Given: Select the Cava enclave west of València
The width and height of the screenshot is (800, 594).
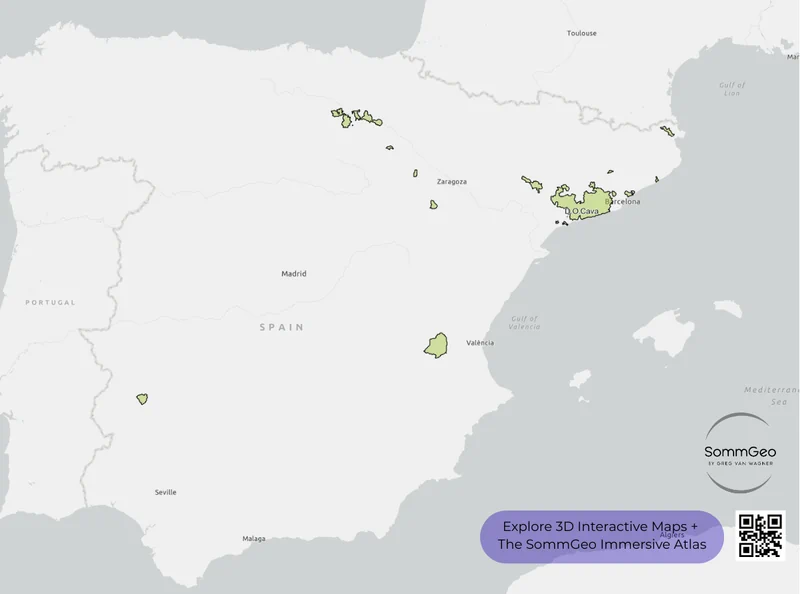Looking at the screenshot, I should click(x=436, y=346).
